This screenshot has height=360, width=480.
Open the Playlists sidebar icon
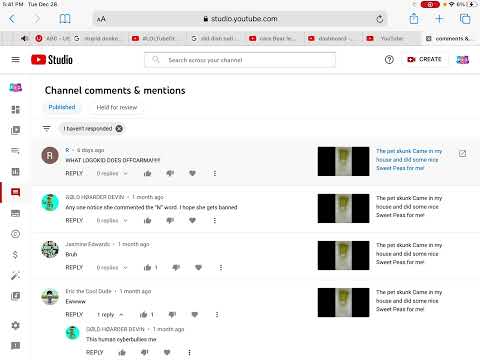click(x=16, y=151)
